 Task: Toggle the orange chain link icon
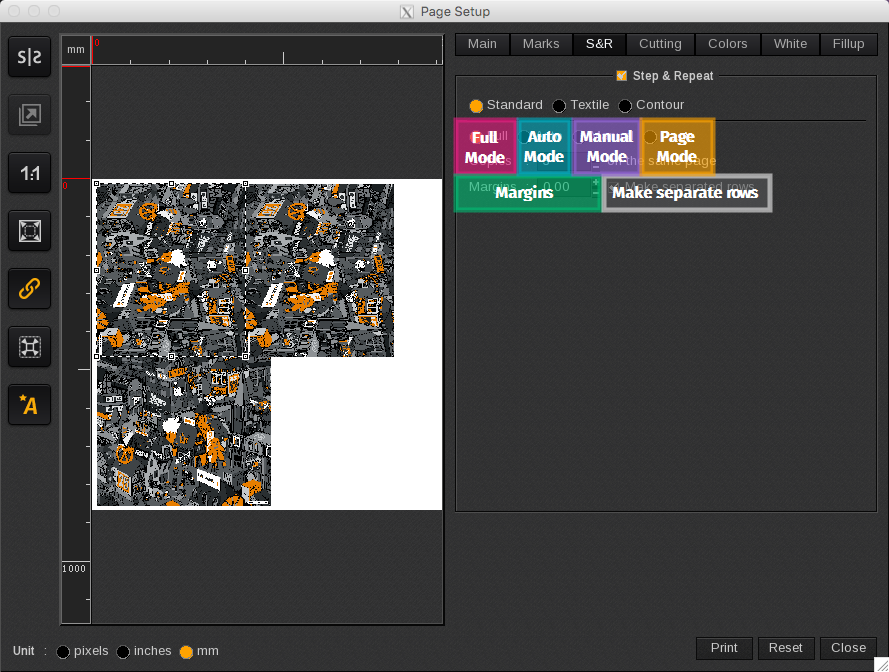click(x=30, y=289)
